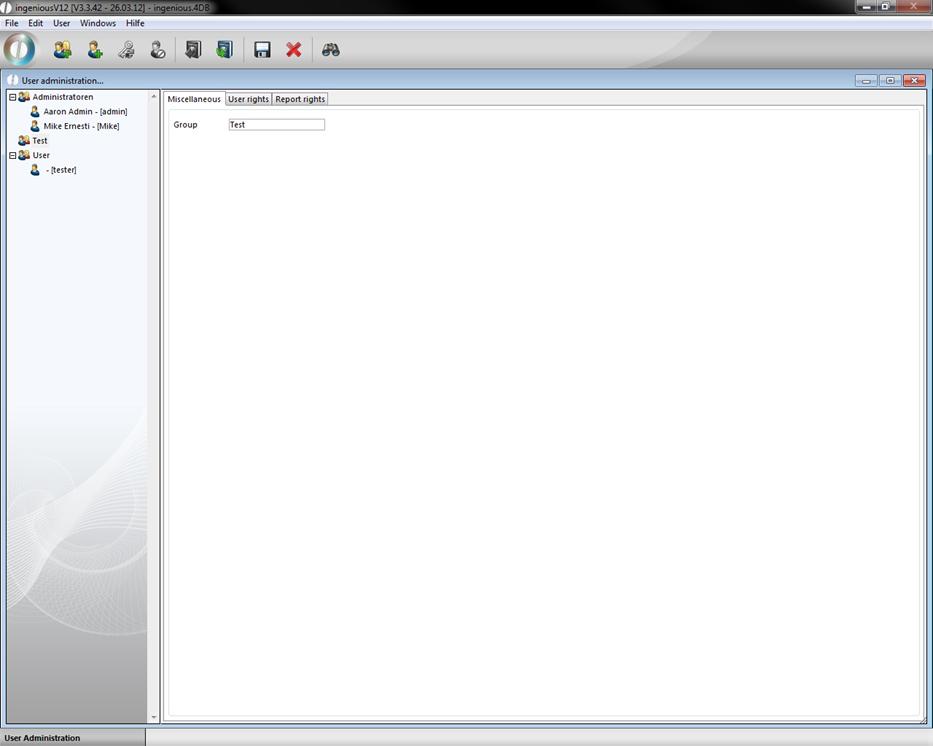
Task: Click the add new user toolbar icon
Action: (x=95, y=49)
